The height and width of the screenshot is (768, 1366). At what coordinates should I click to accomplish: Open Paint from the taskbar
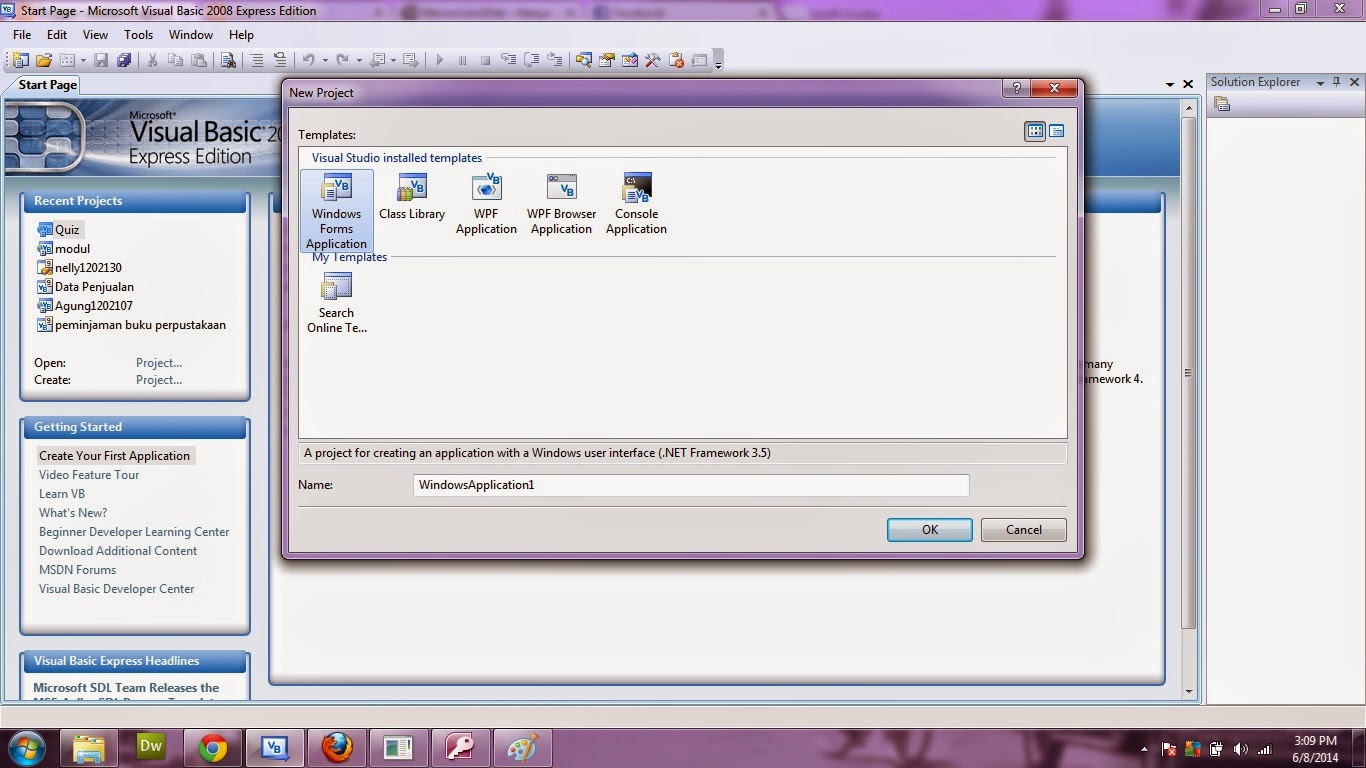(x=522, y=748)
